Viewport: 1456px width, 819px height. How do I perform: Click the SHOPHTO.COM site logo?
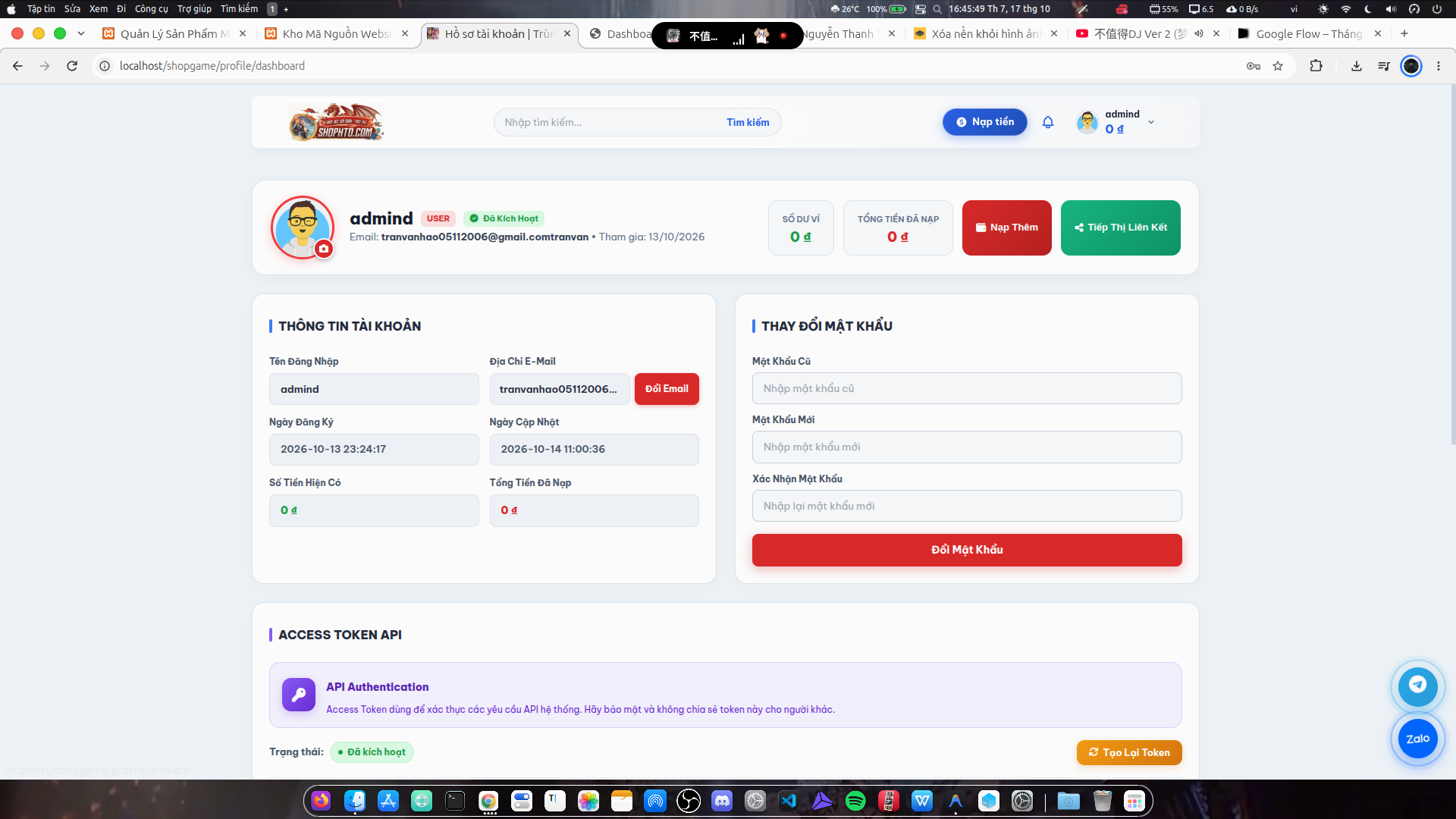click(x=336, y=122)
